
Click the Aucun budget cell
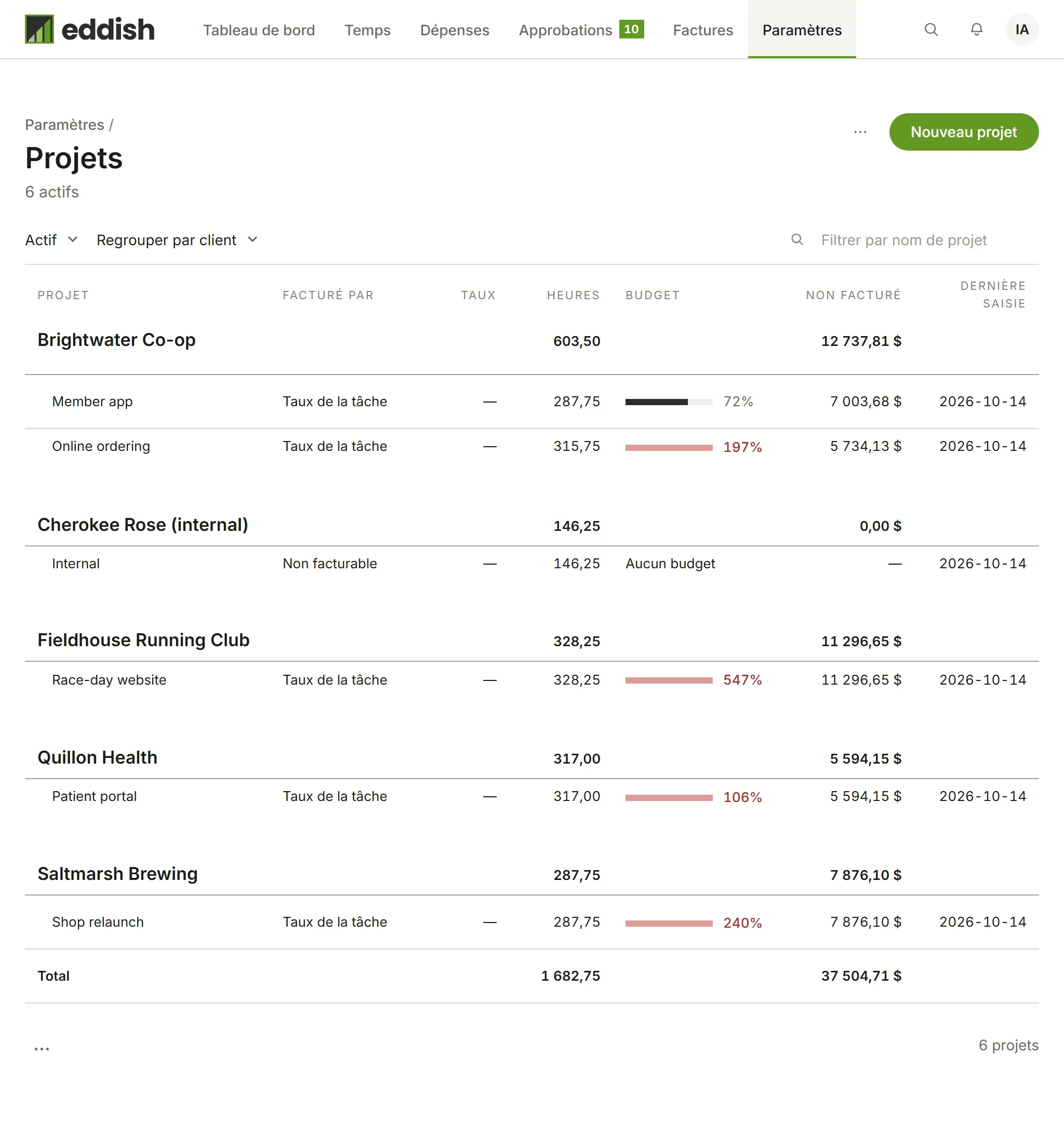[x=670, y=564]
